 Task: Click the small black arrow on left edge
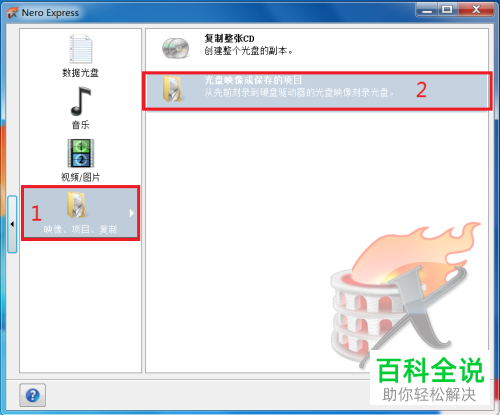click(x=12, y=224)
